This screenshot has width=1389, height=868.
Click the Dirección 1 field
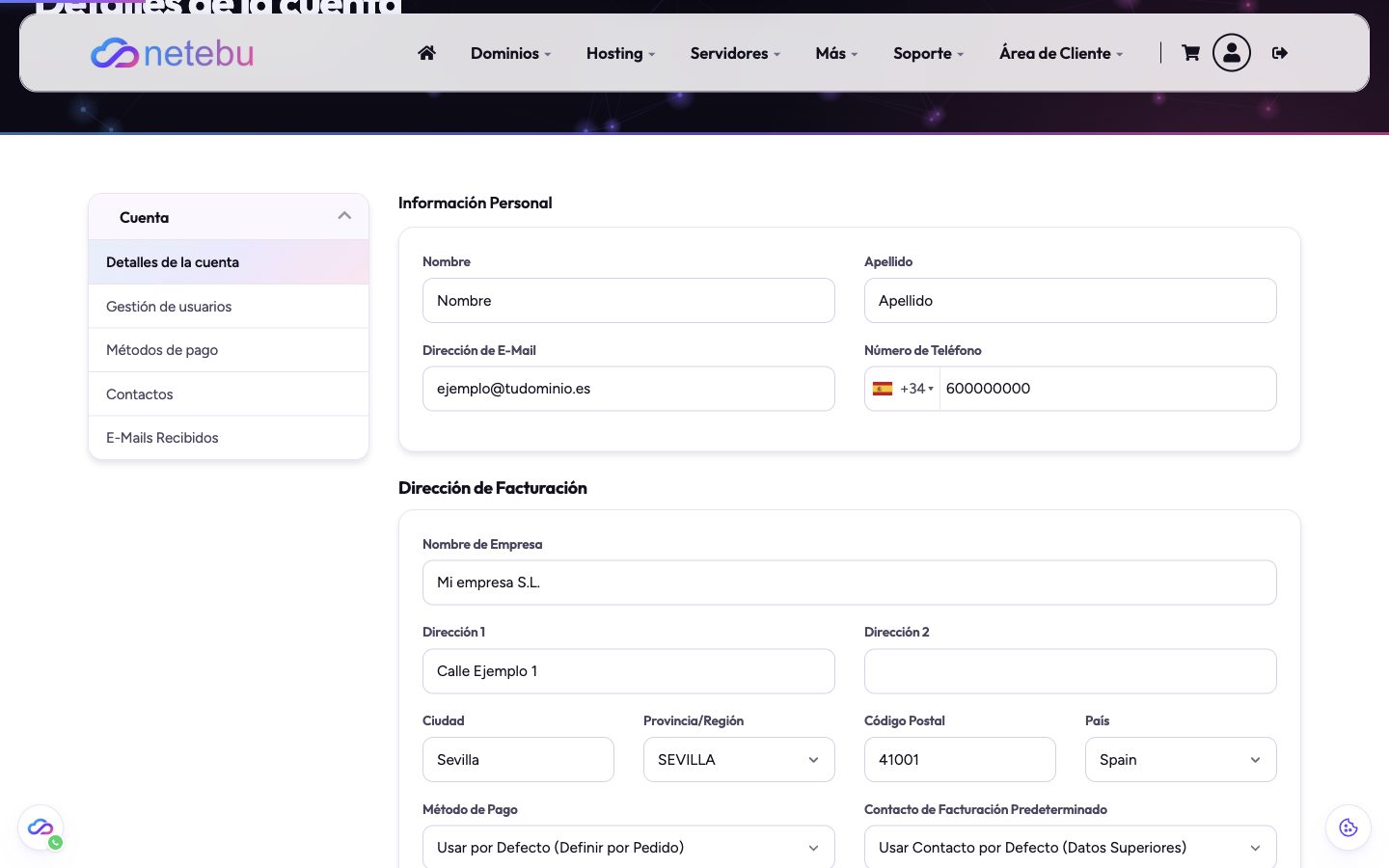[x=629, y=671]
